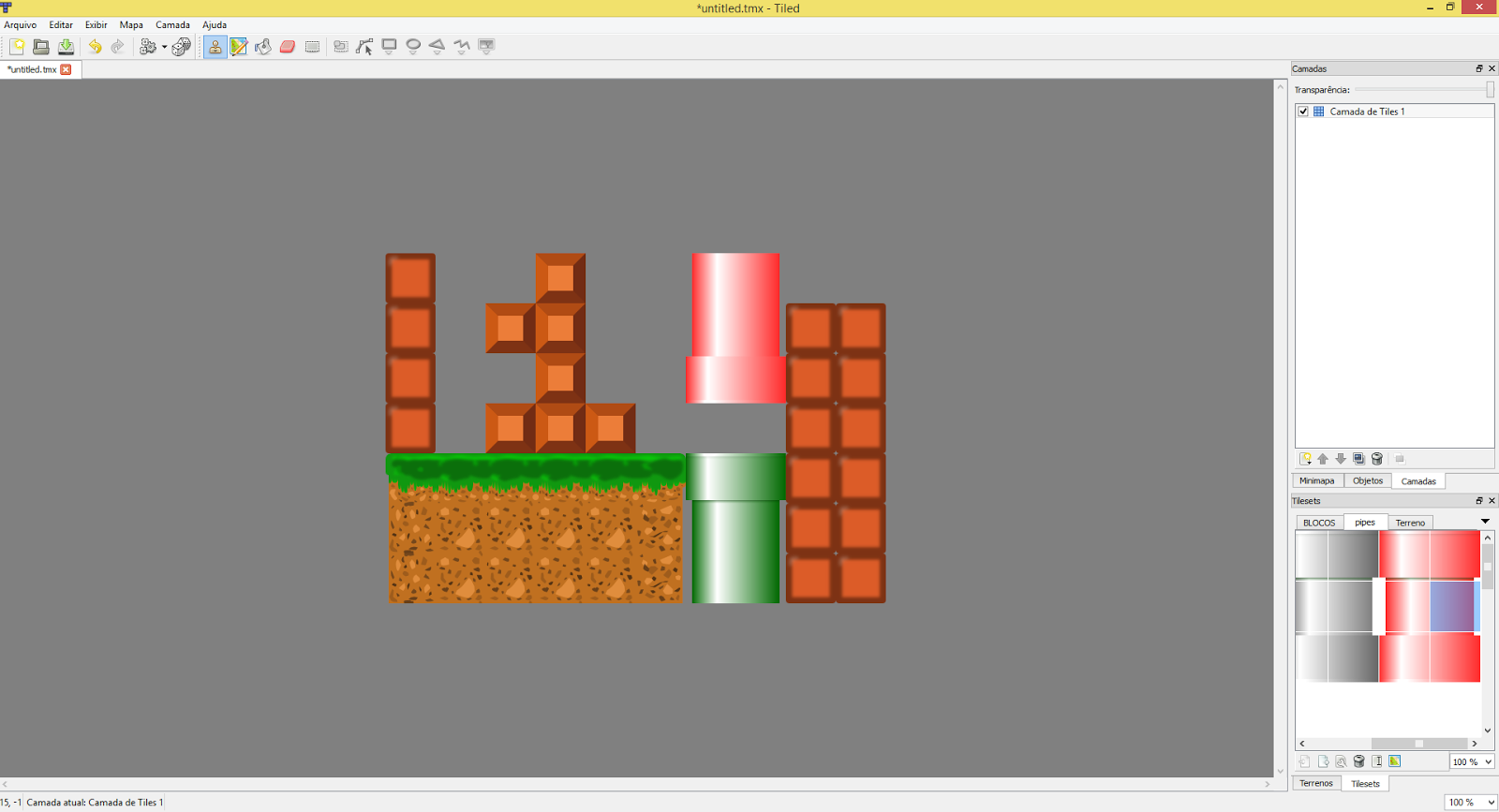This screenshot has width=1499, height=812.
Task: Select the Insert Ellipse object tool
Action: [x=413, y=46]
